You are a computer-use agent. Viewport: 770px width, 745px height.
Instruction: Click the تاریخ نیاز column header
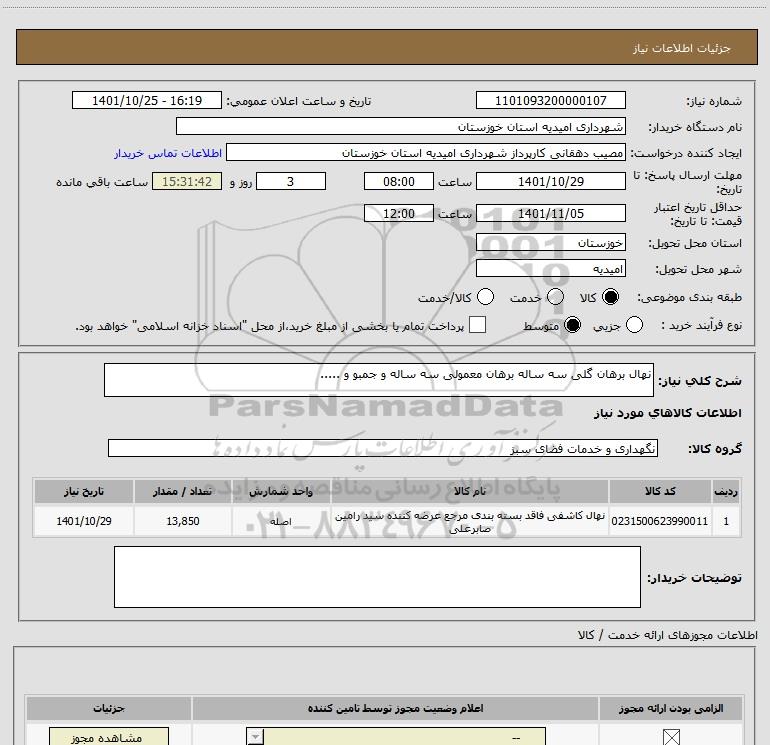84,491
